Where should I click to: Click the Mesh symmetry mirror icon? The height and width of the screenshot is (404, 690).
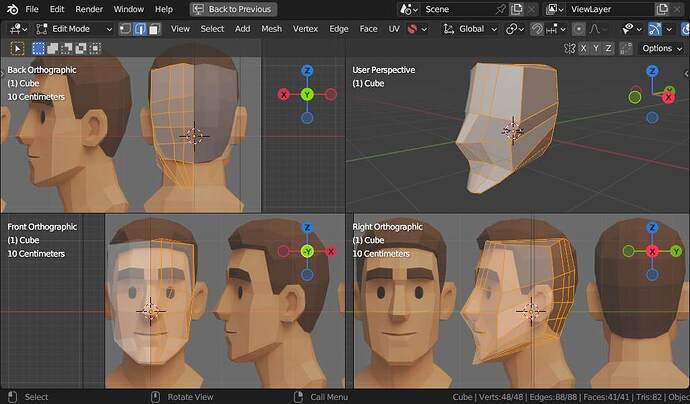[570, 48]
